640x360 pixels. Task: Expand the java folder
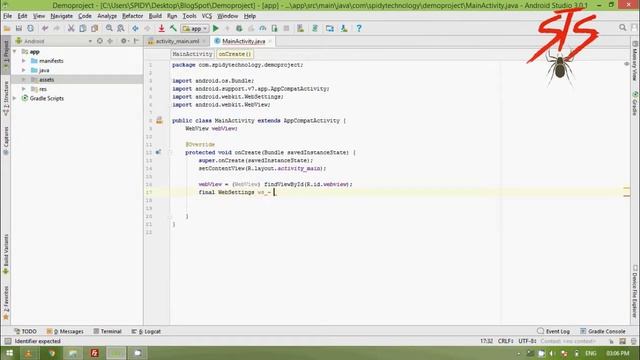24,70
